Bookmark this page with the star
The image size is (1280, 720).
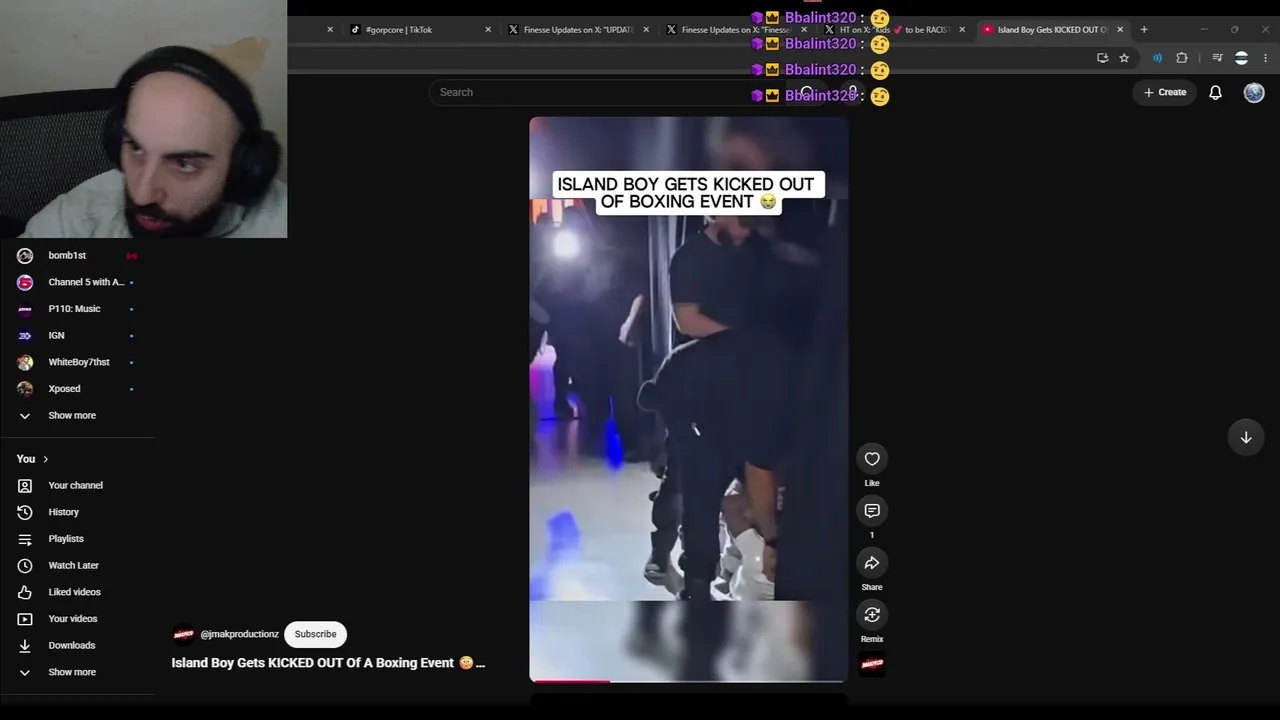tap(1124, 58)
